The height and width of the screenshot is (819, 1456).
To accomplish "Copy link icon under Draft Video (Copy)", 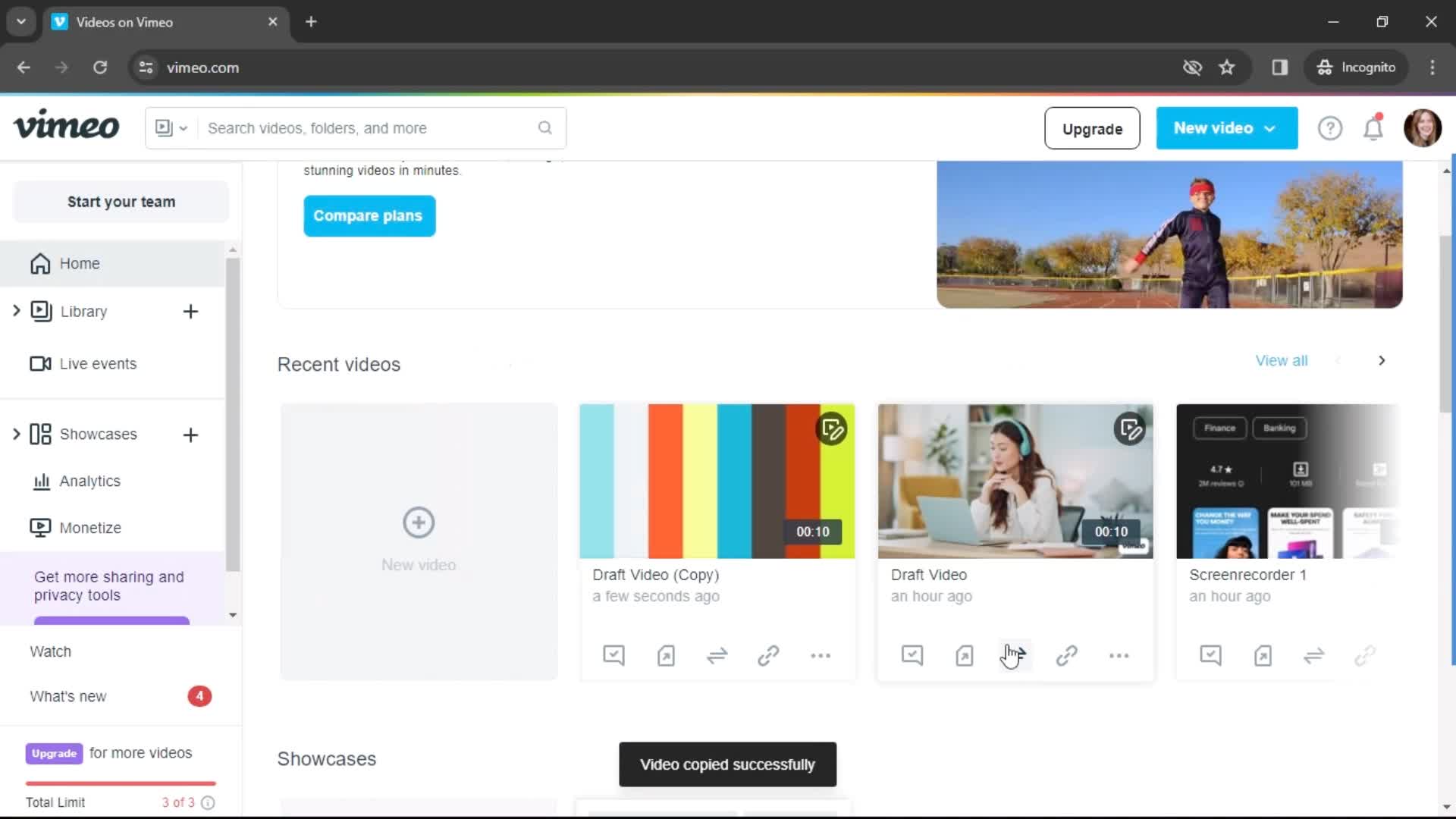I will pos(768,655).
